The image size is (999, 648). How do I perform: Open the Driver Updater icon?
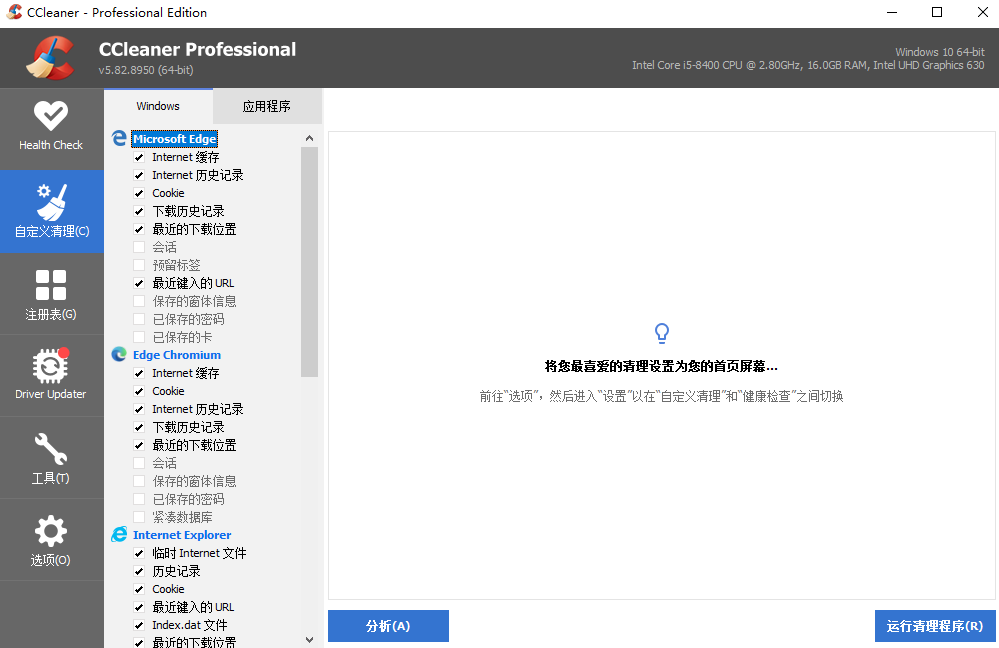[x=51, y=365]
